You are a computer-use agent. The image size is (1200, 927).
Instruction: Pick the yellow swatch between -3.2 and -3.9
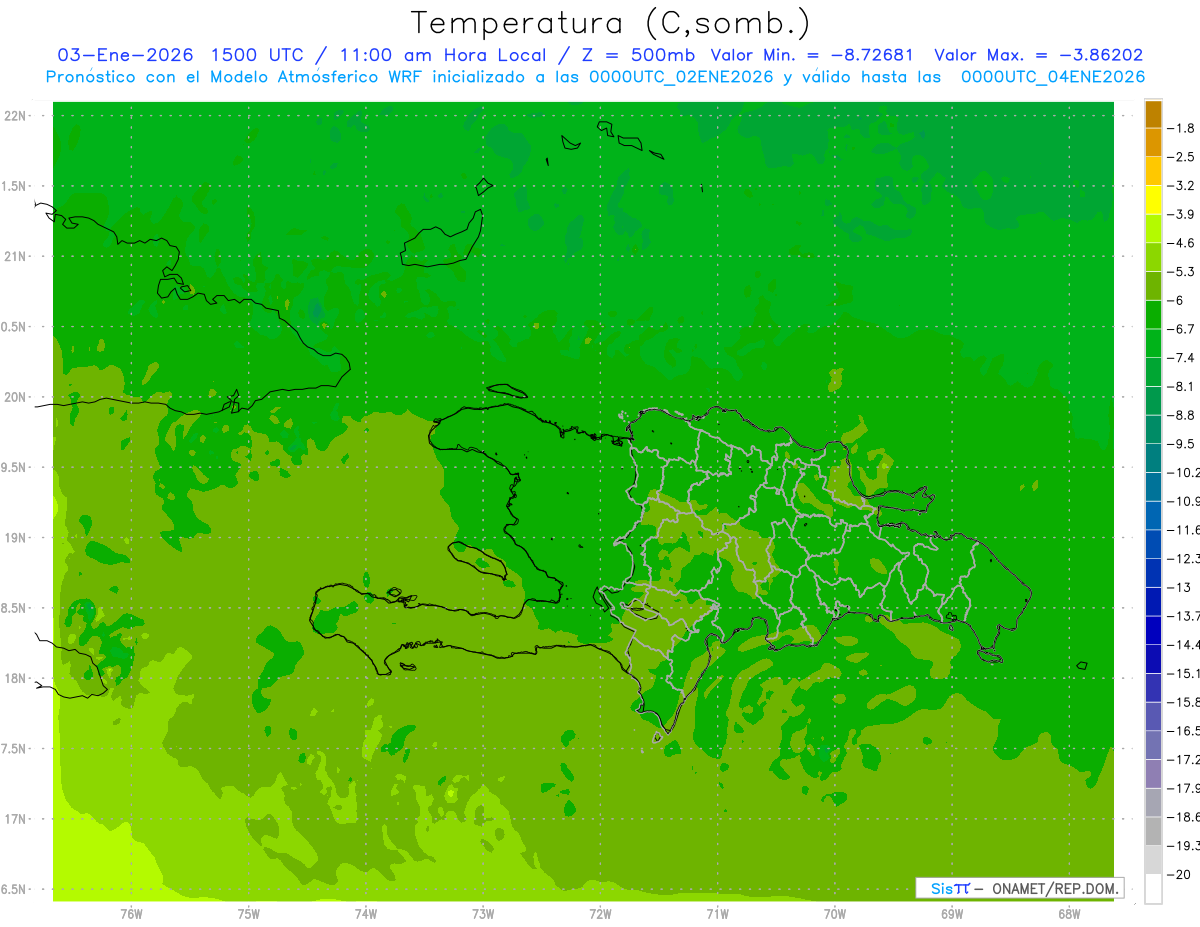1153,200
